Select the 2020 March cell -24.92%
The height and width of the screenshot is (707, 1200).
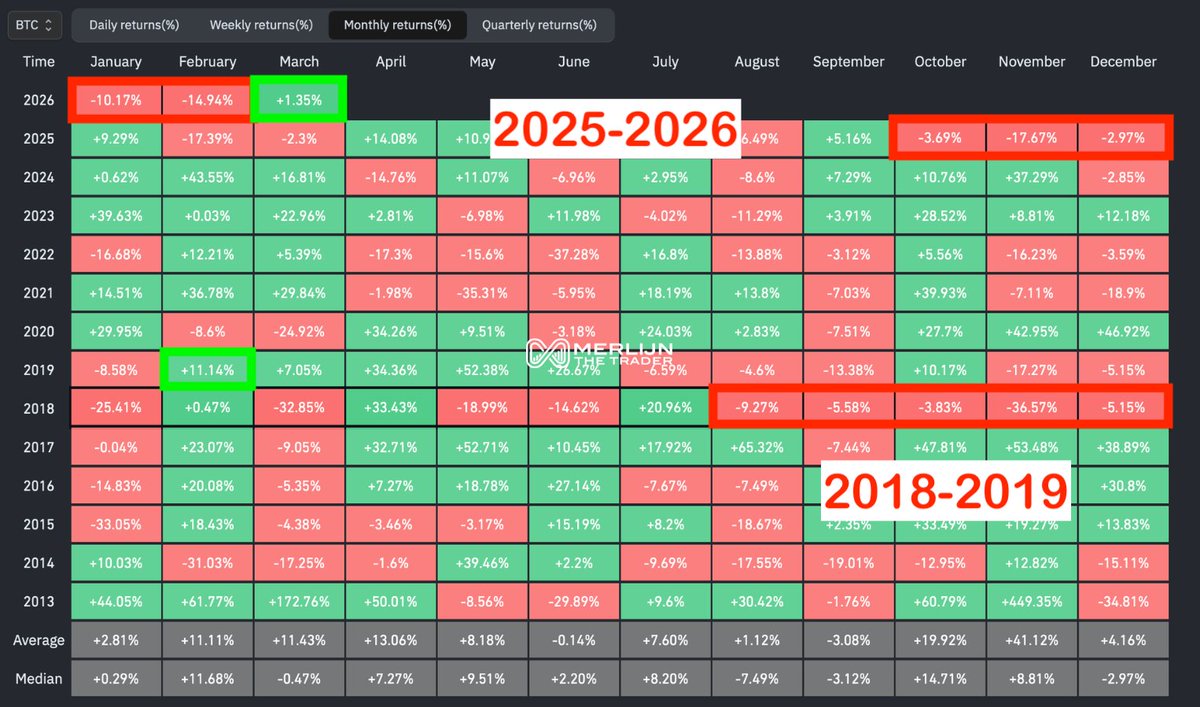[x=299, y=332]
